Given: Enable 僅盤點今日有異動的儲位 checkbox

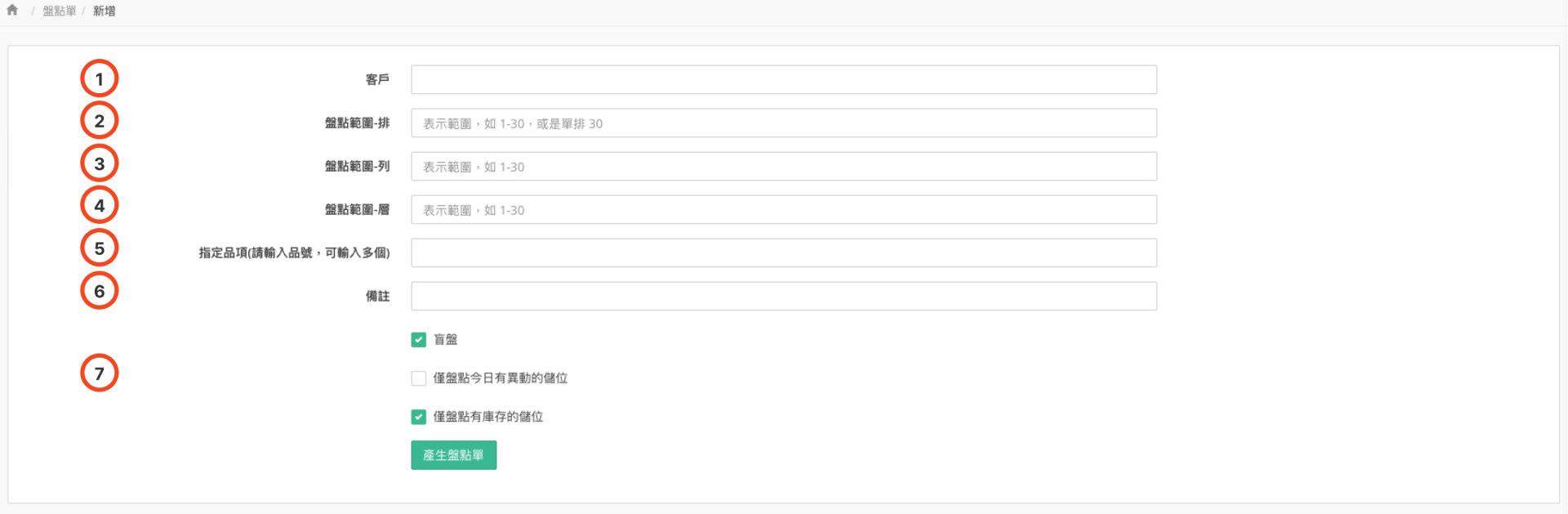Looking at the screenshot, I should 419,378.
